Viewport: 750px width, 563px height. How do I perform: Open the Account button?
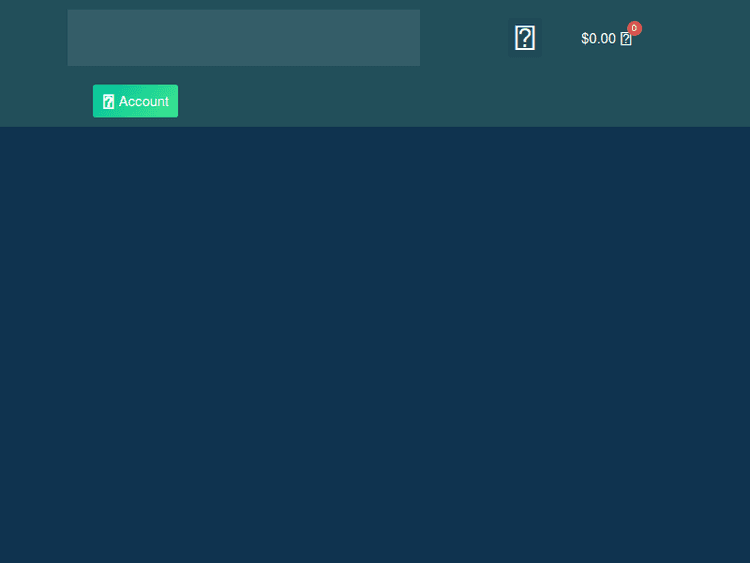click(x=135, y=101)
